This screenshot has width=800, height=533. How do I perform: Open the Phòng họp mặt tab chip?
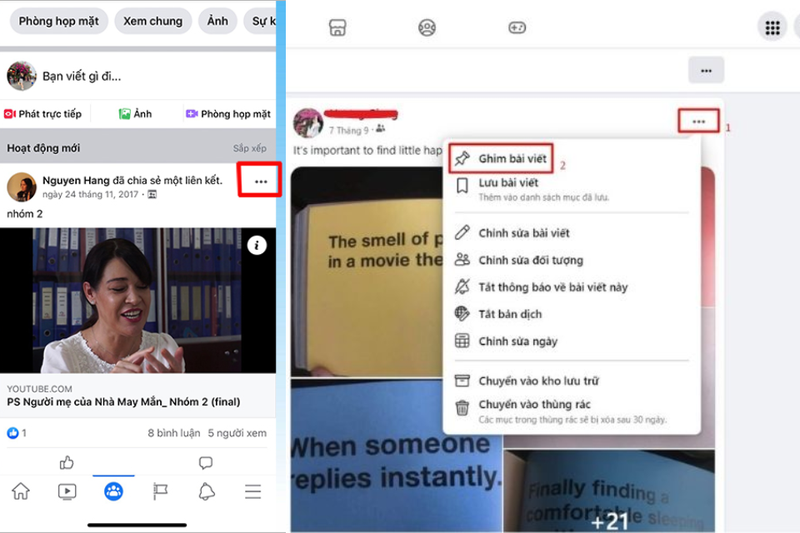click(x=59, y=21)
